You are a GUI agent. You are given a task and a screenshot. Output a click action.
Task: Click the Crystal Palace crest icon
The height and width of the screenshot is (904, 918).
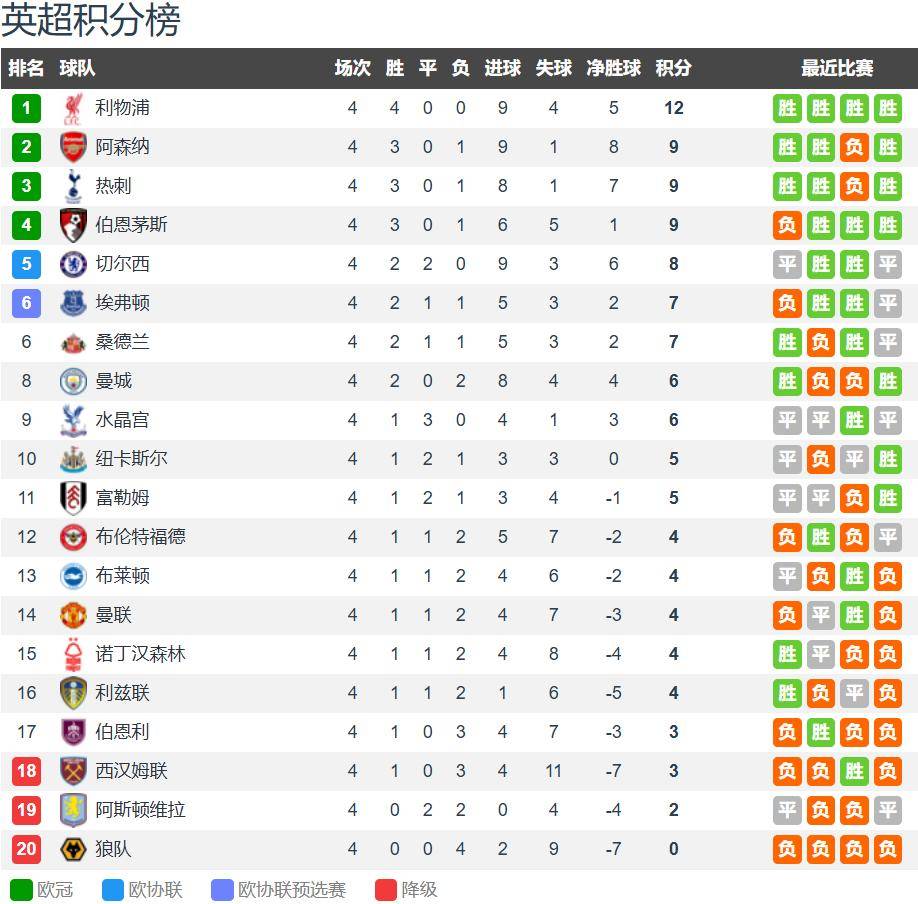tap(74, 420)
